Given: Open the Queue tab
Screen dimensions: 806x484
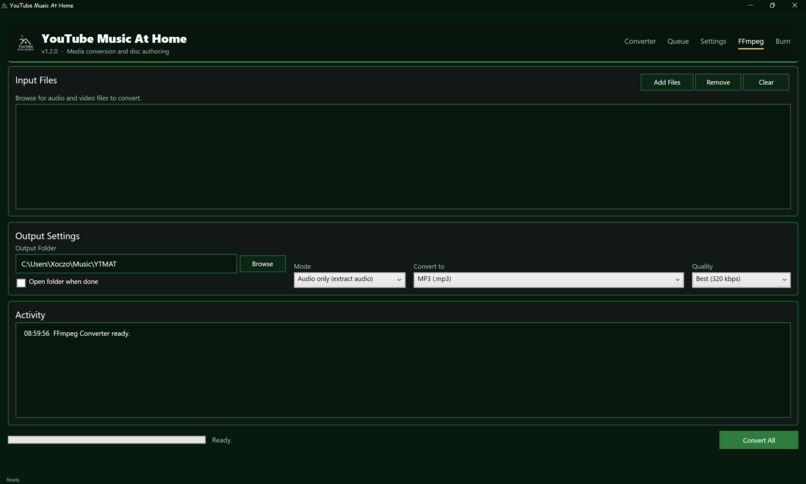Looking at the screenshot, I should pyautogui.click(x=677, y=41).
